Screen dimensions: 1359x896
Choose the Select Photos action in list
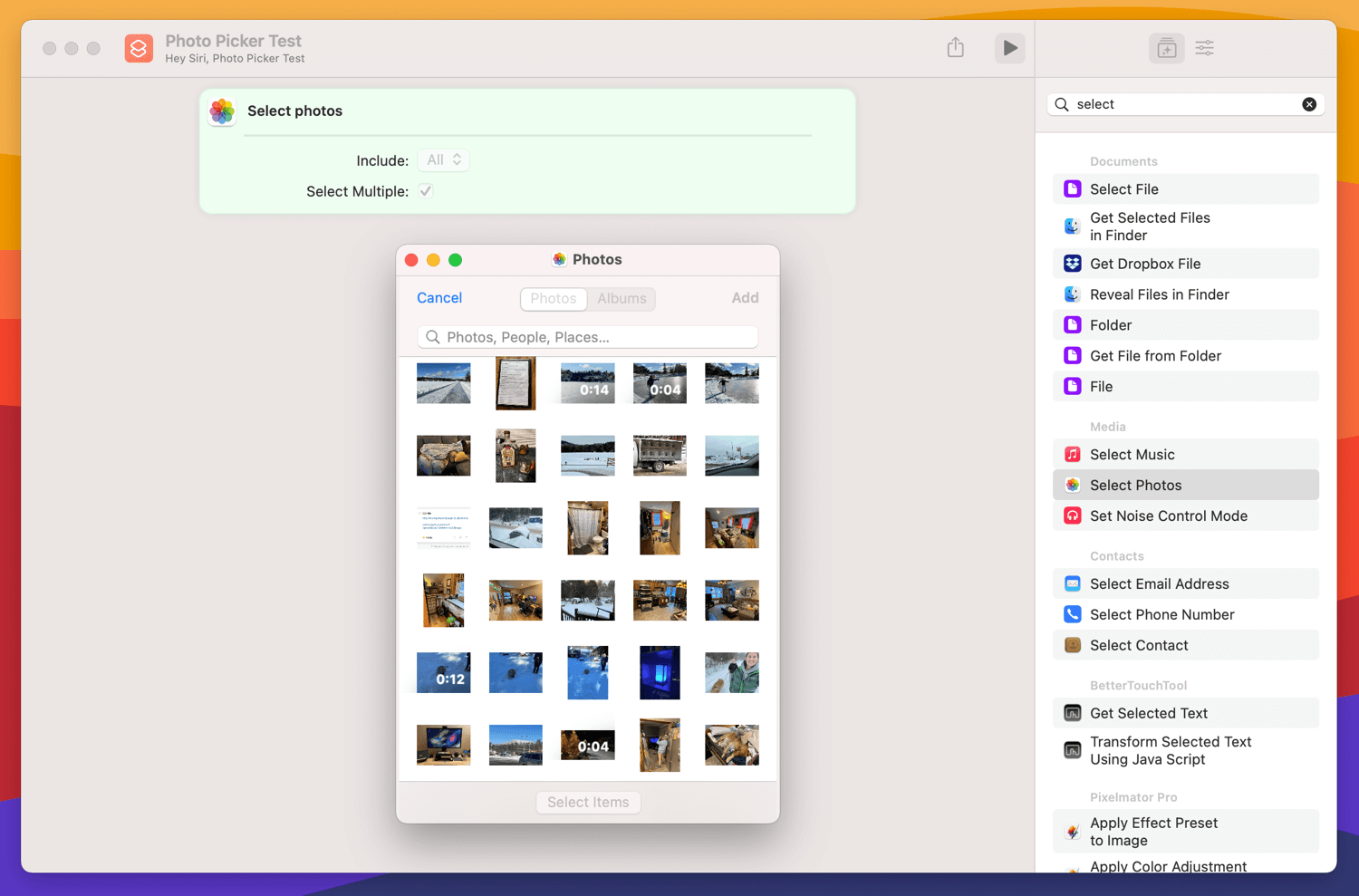click(x=1185, y=486)
